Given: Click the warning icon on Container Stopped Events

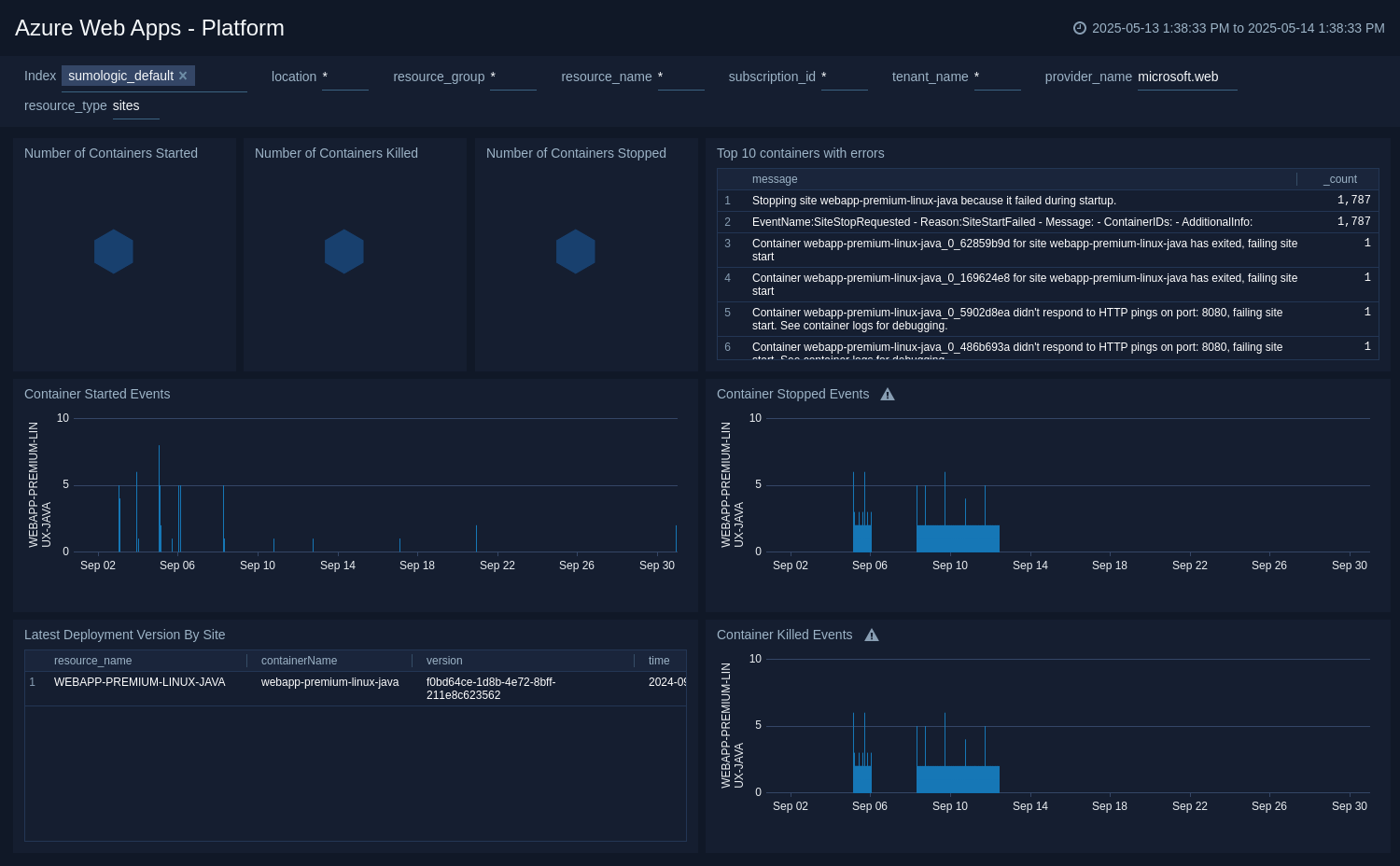Looking at the screenshot, I should tap(888, 395).
